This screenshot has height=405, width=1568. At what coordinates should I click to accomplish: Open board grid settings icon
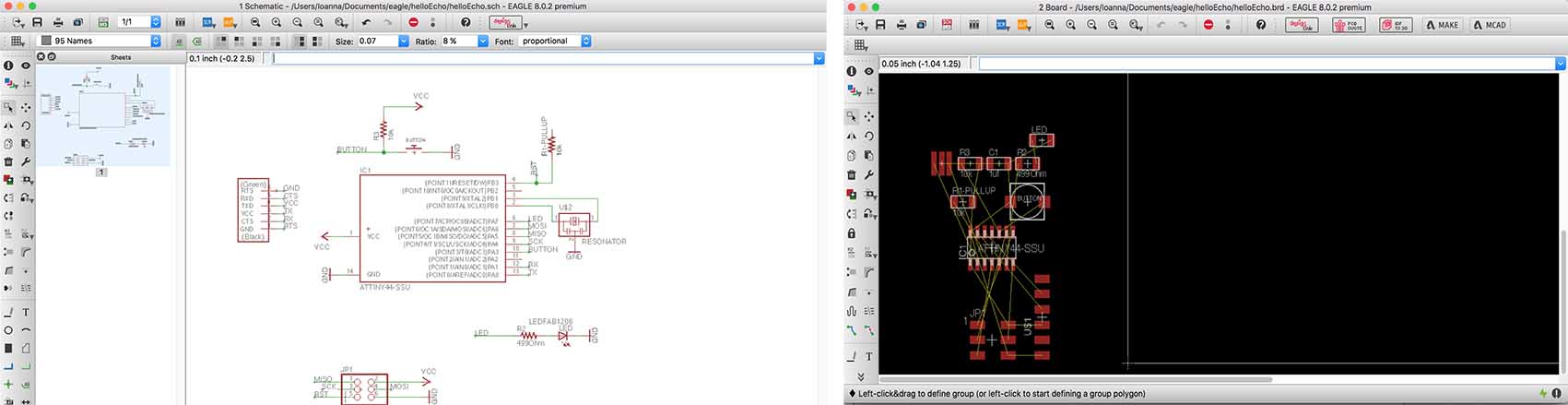(x=861, y=45)
